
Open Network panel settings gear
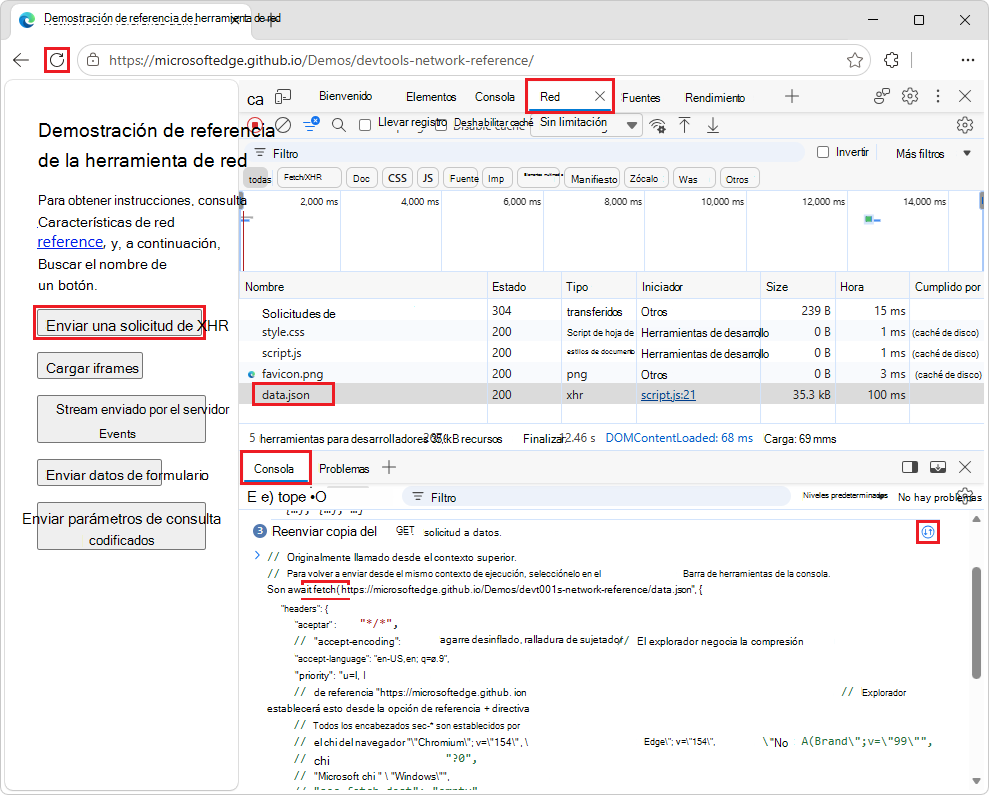coord(964,125)
